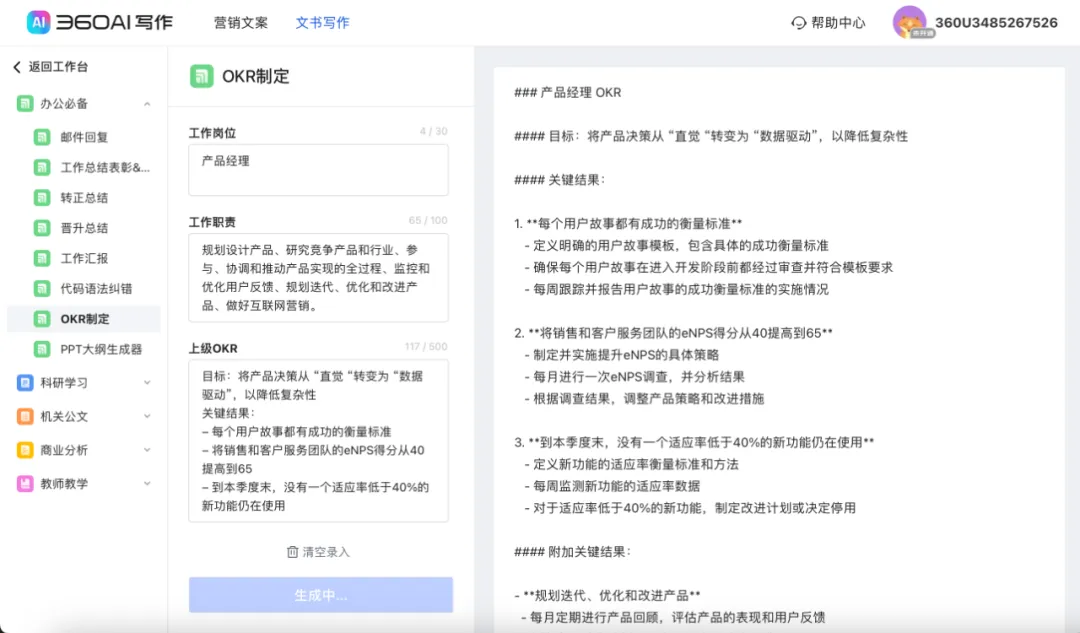The image size is (1080, 633).
Task: Click the 工作岗位 input field
Action: pos(318,169)
